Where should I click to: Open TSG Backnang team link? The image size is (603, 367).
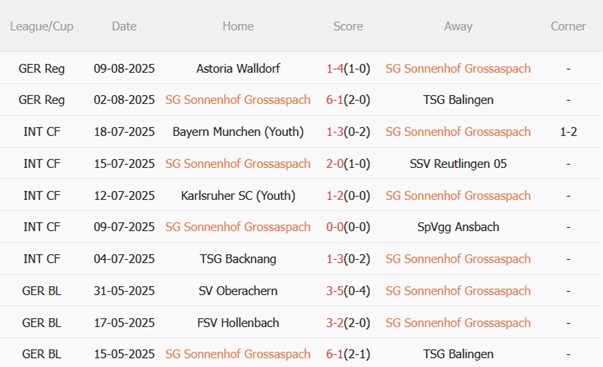coord(238,259)
